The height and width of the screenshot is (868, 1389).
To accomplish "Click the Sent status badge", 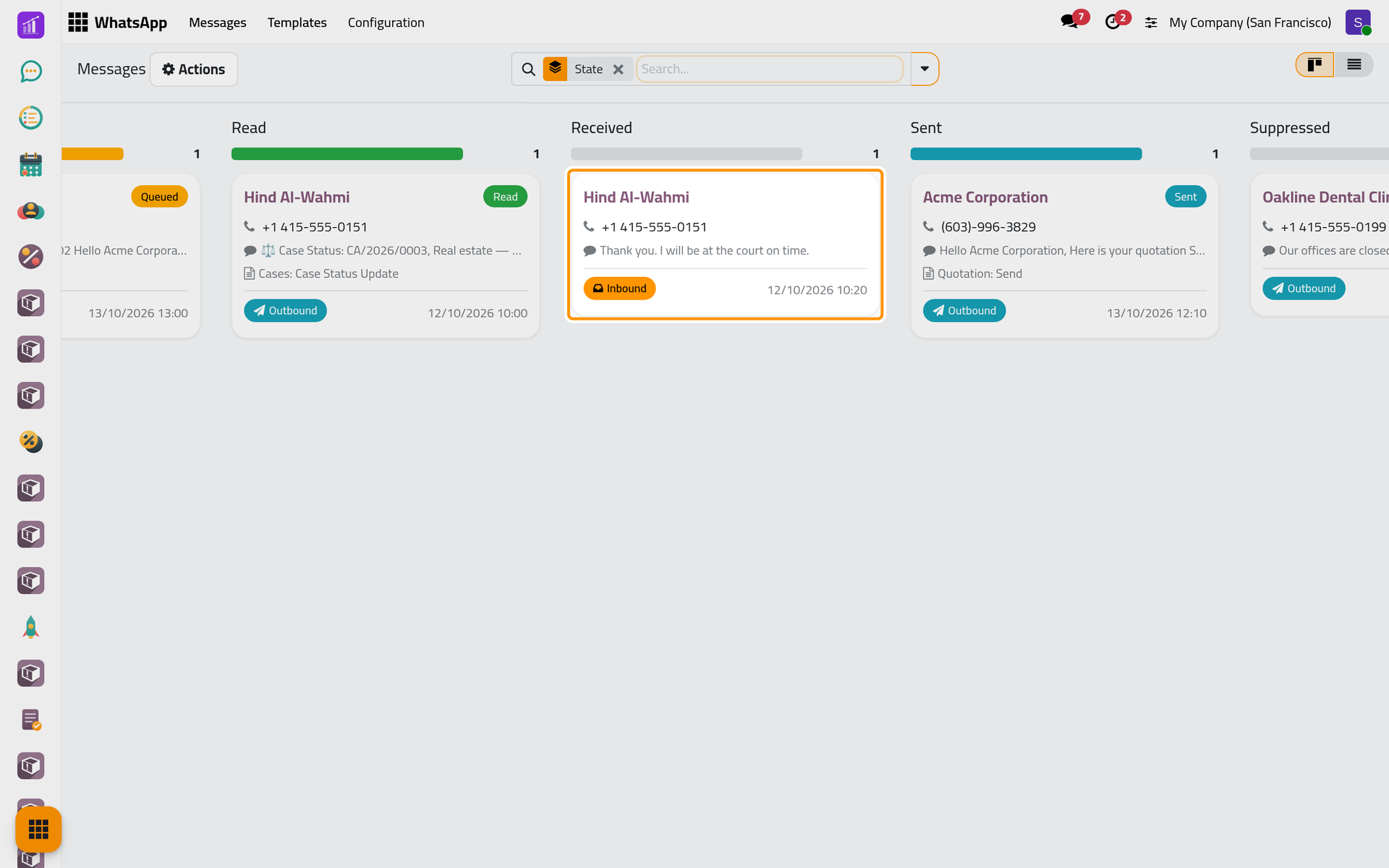I will [x=1185, y=197].
